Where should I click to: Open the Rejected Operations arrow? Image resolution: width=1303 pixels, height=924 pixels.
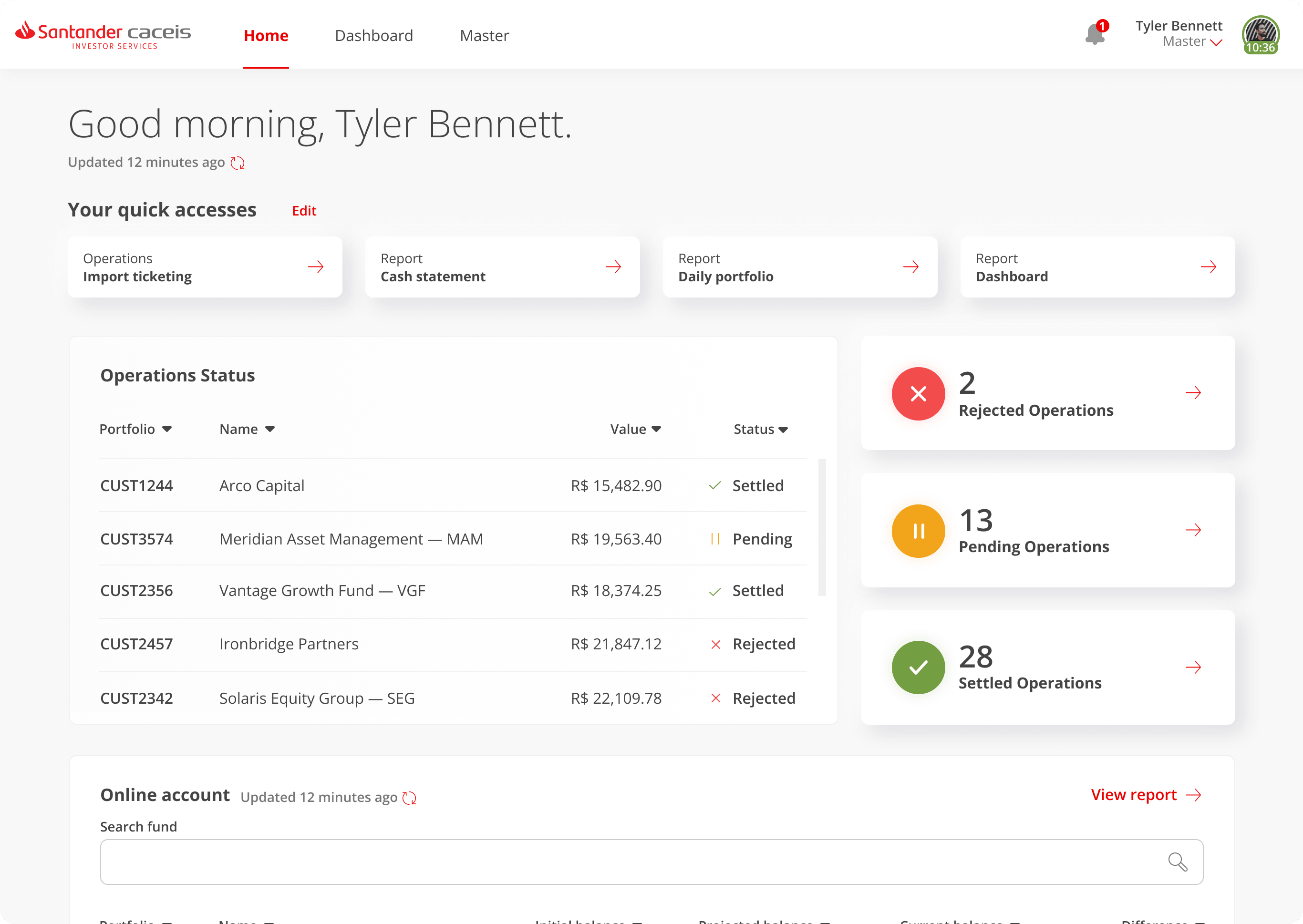(1193, 392)
